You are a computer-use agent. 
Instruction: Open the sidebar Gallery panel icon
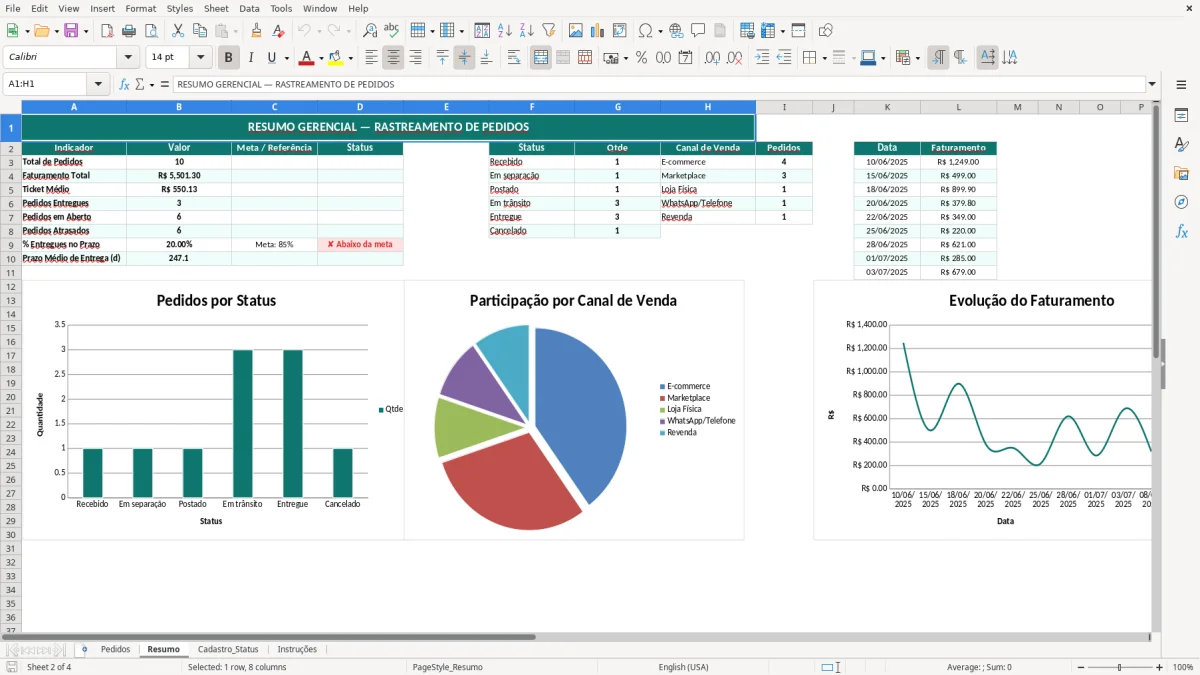tap(1181, 173)
